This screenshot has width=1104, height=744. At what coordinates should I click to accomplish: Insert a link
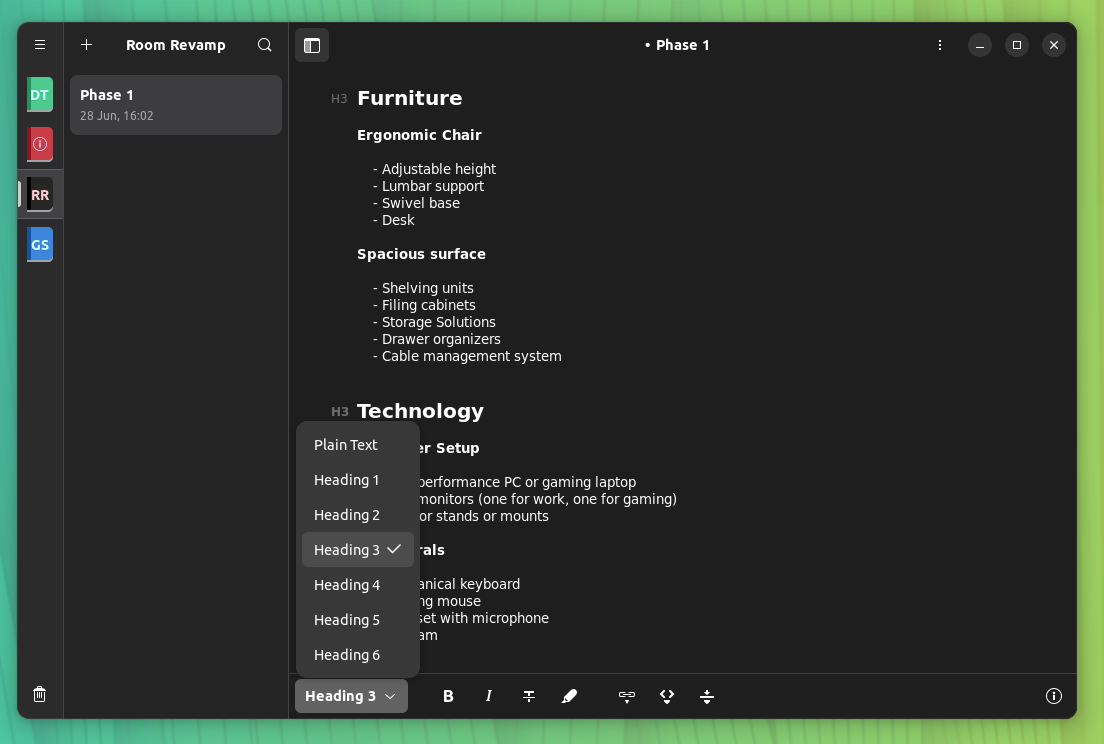[627, 696]
